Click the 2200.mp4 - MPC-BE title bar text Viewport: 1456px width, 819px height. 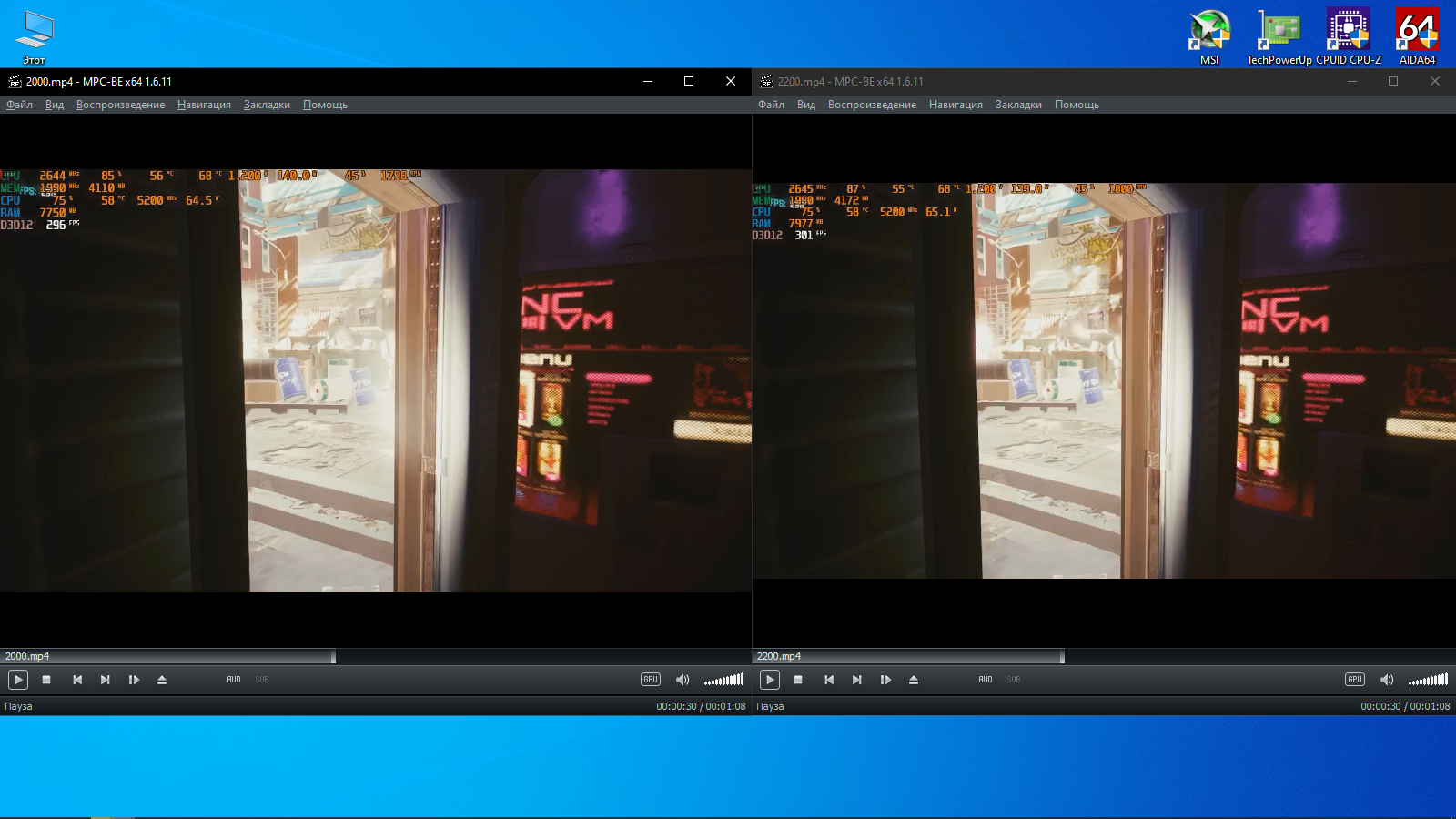pyautogui.click(x=851, y=81)
